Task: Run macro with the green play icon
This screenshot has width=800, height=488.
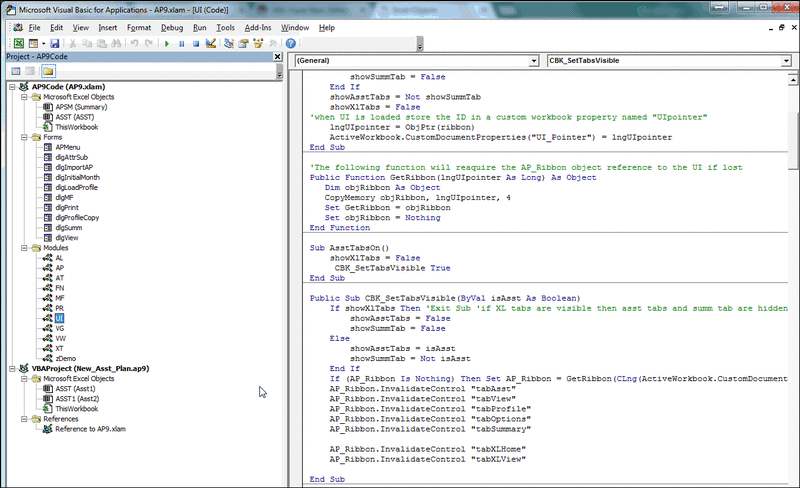Action: (167, 44)
